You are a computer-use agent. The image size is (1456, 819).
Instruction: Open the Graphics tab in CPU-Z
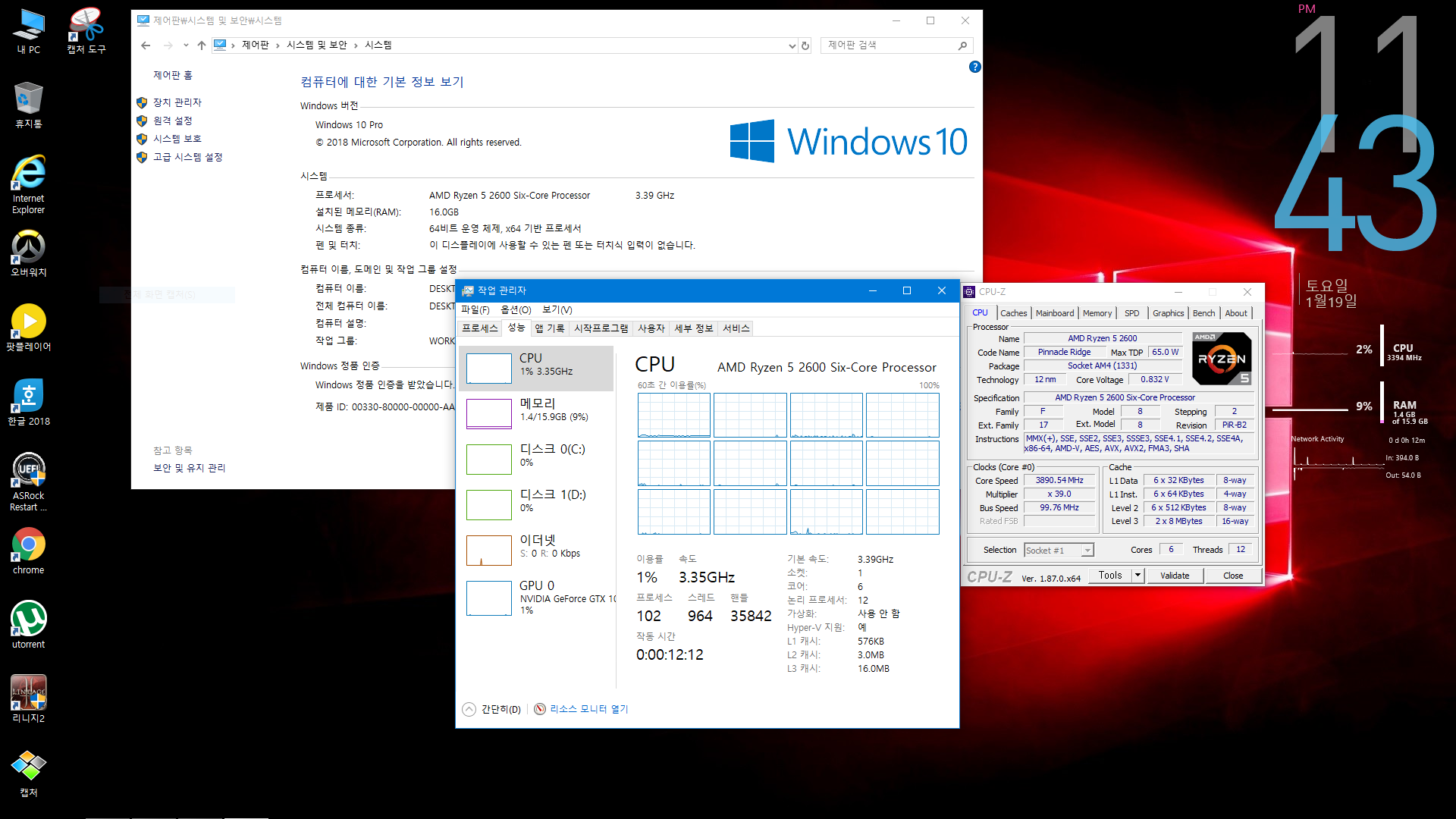(x=1169, y=313)
